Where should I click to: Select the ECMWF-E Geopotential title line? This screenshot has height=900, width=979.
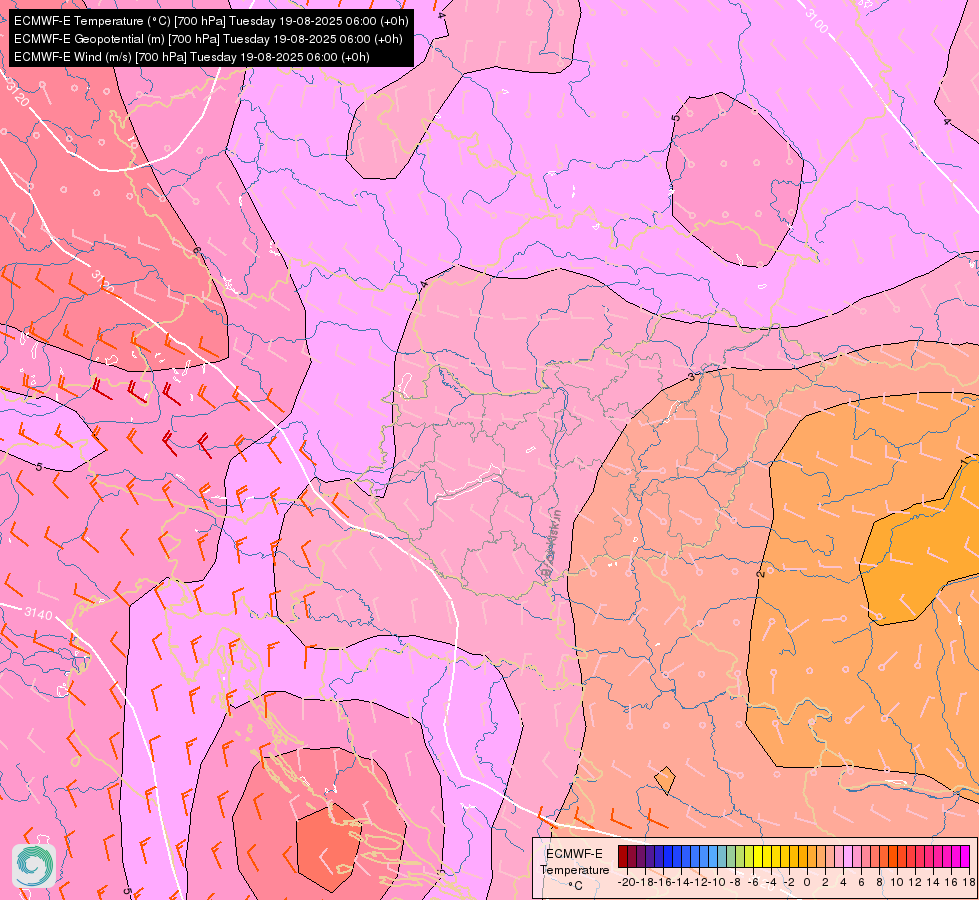point(208,39)
